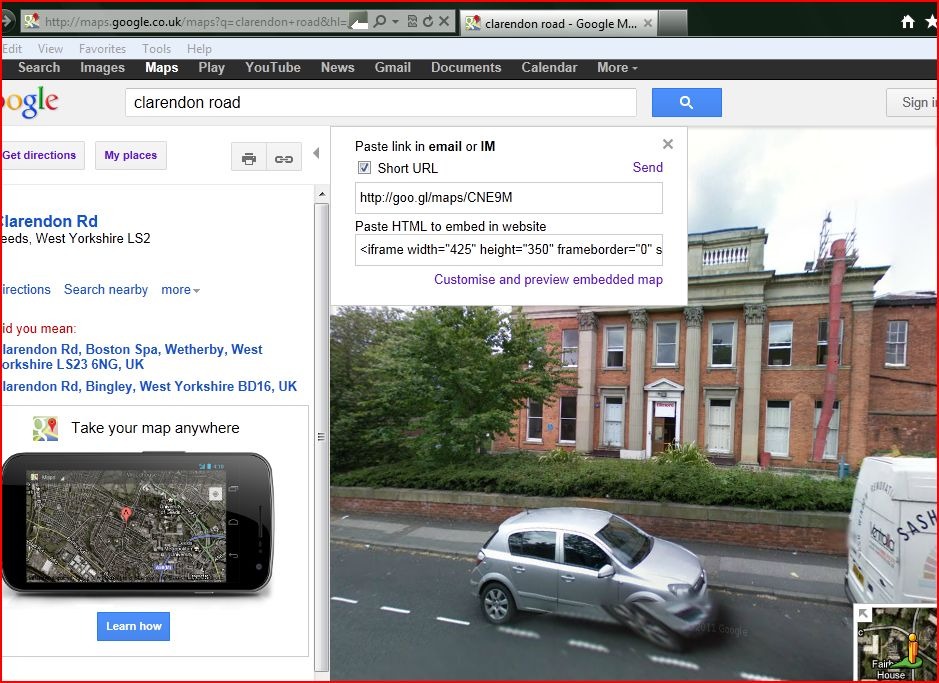This screenshot has width=939, height=683.
Task: Select Clarendon Rd, Boston Spa, Wetherby suggestion
Action: [131, 357]
